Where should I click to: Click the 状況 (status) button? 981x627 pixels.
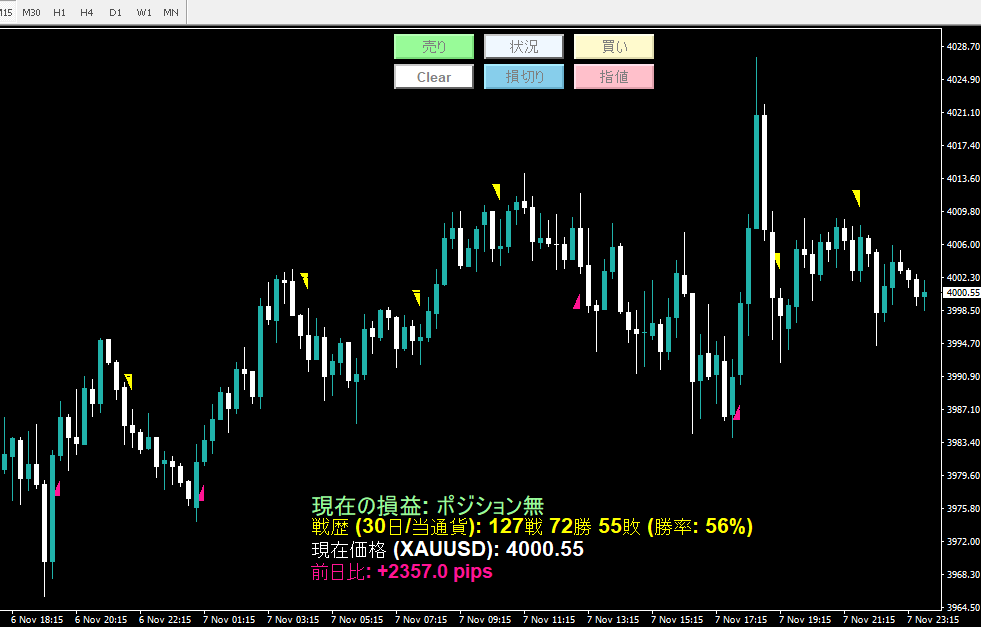coord(523,47)
